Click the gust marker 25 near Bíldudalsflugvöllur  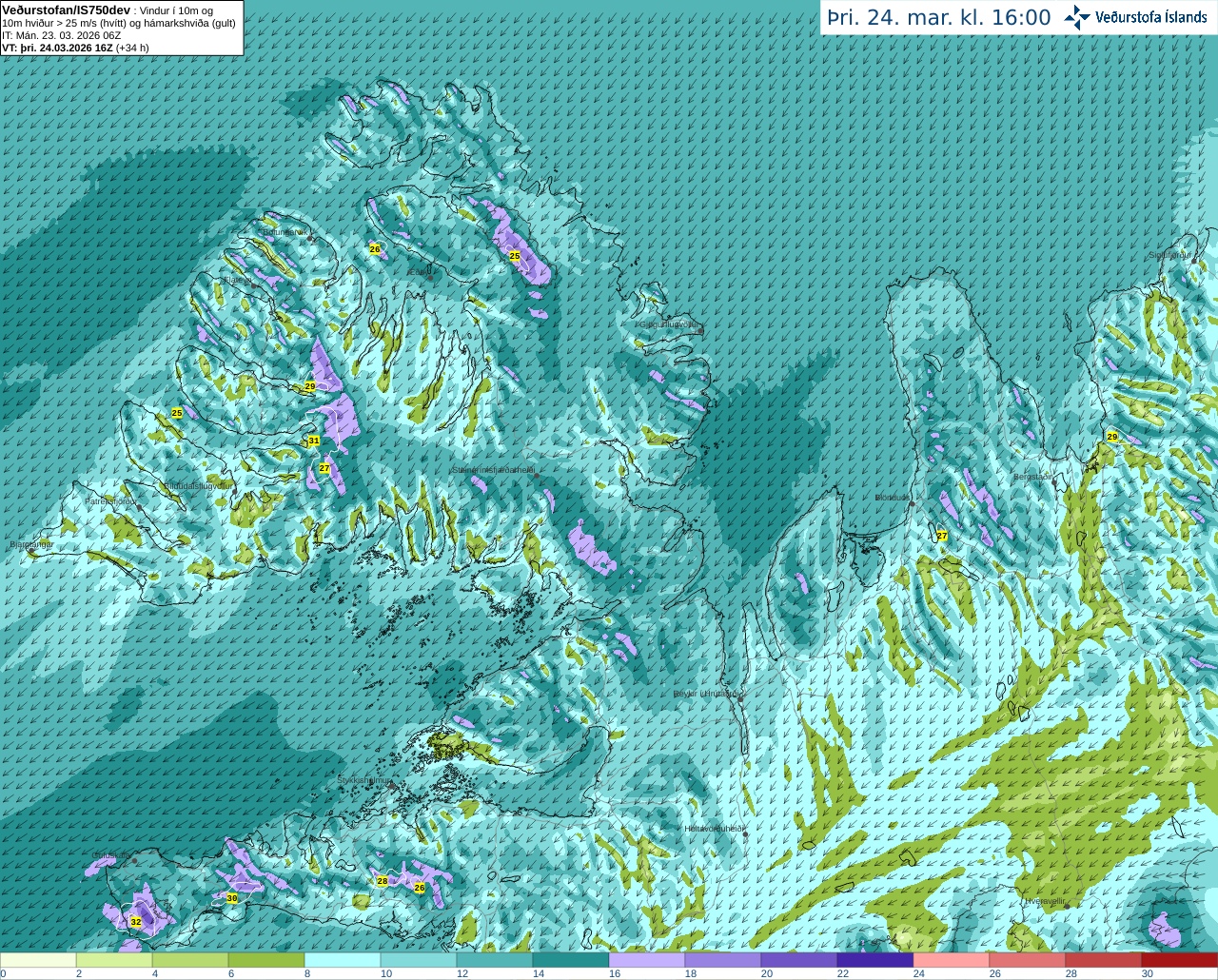tap(177, 413)
